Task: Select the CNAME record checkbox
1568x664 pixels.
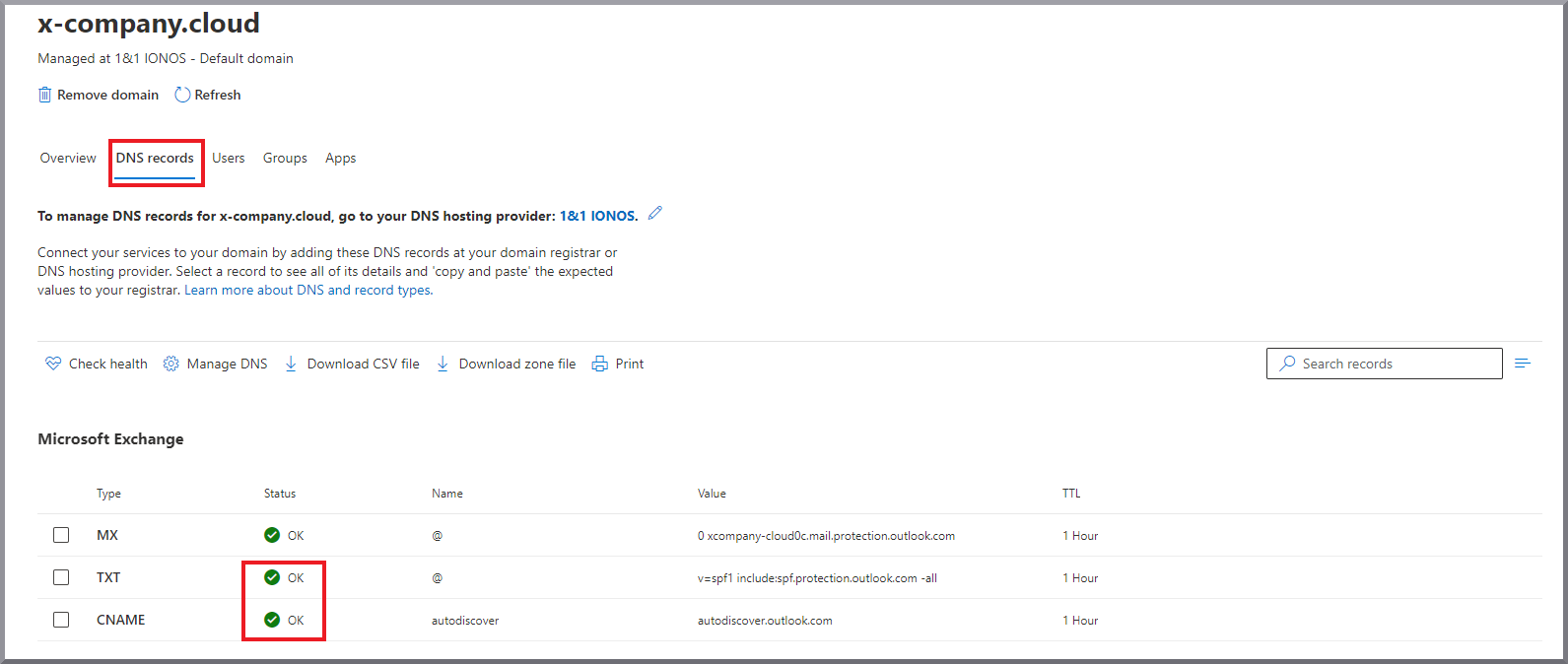Action: click(x=61, y=620)
